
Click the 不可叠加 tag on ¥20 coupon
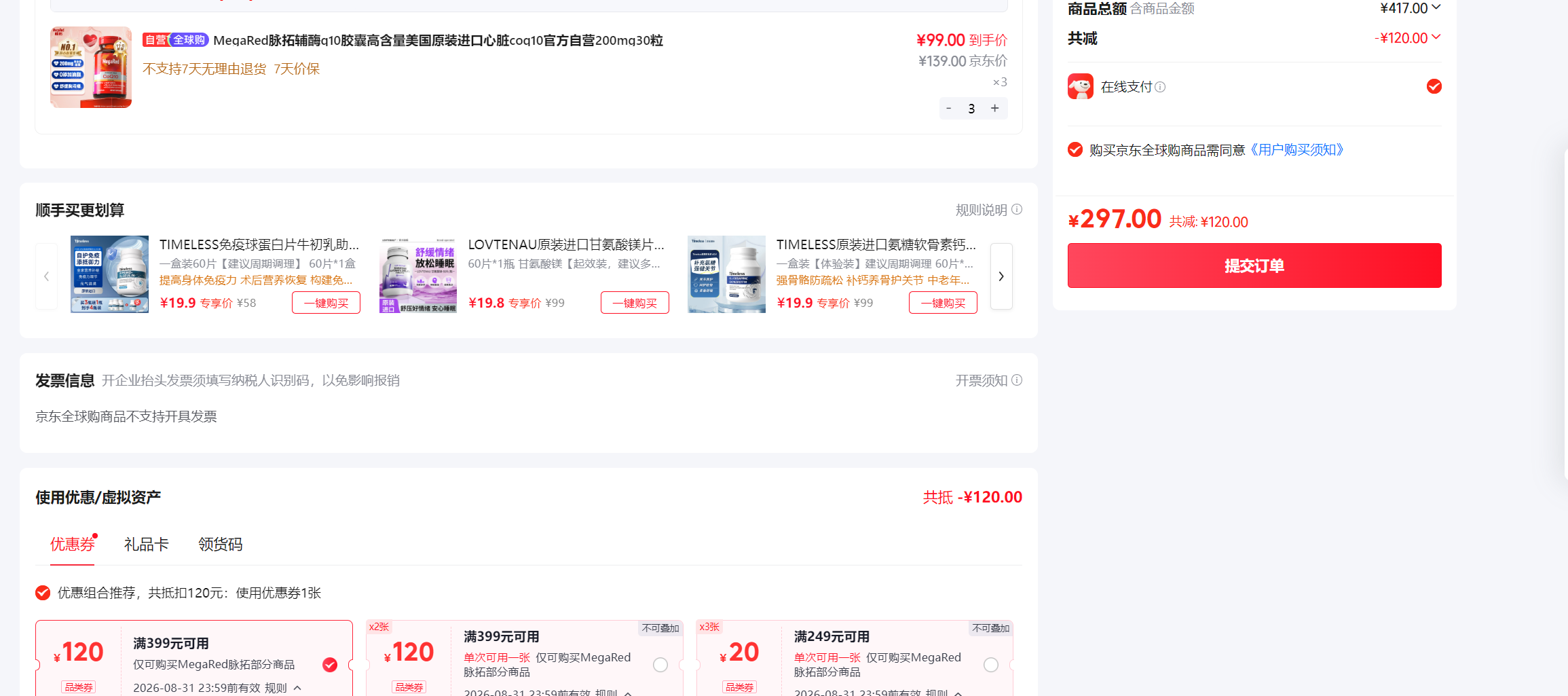(x=990, y=628)
